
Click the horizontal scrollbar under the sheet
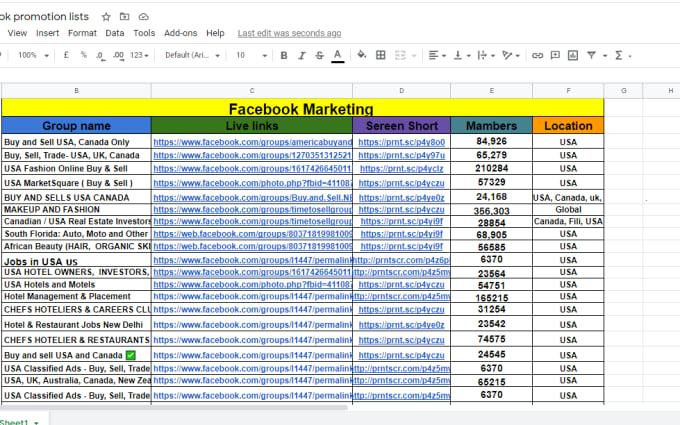[x=173, y=407]
